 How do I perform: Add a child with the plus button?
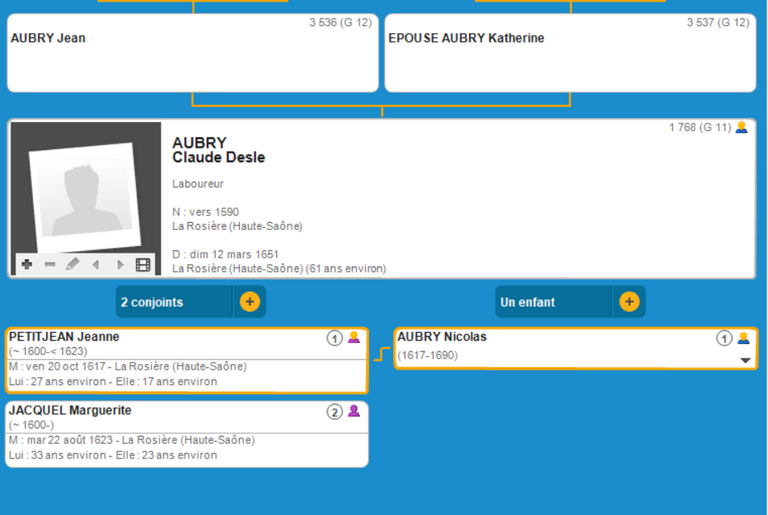point(629,301)
